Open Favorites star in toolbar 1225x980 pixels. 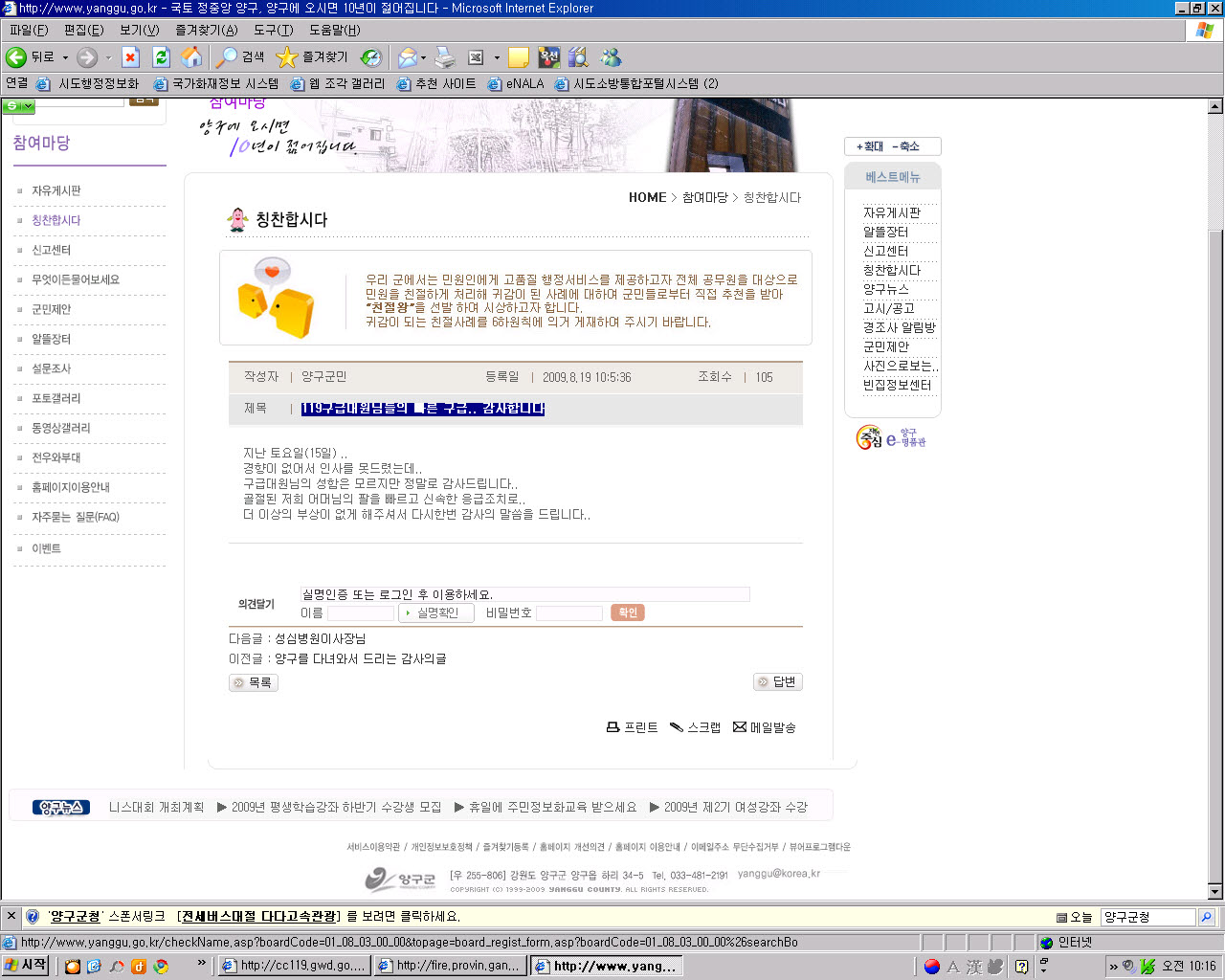287,57
